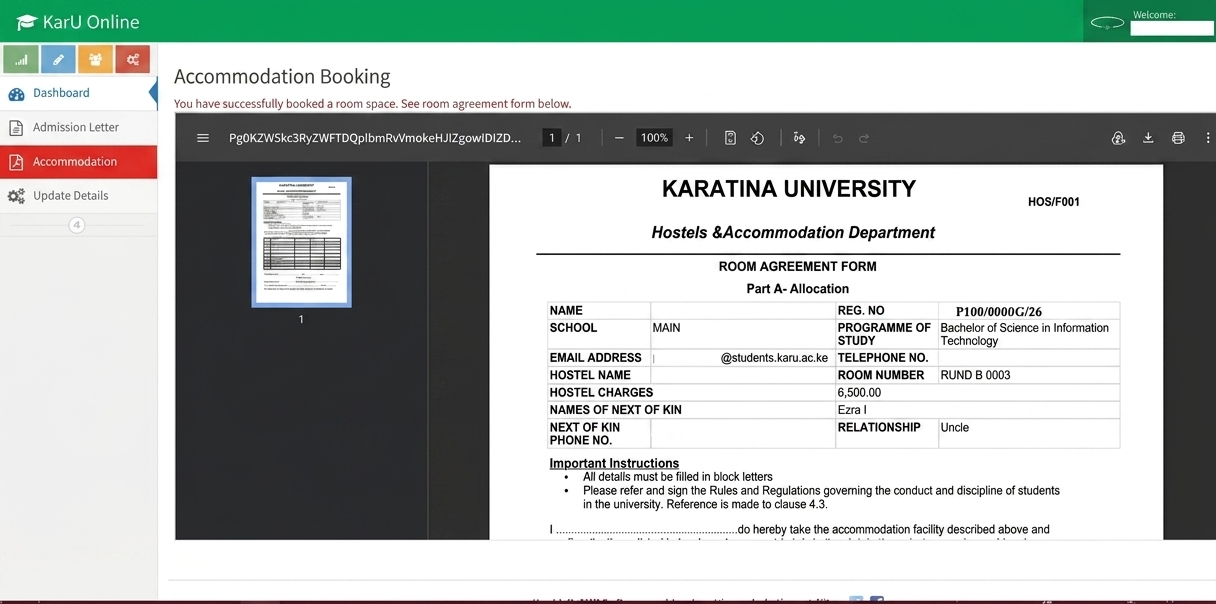Click the PDF page number field

coord(551,138)
